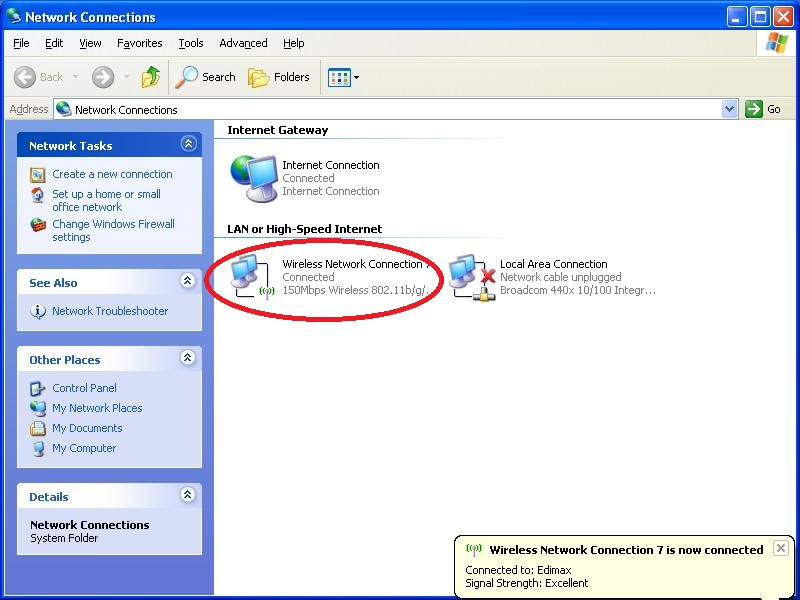Viewport: 800px width, 600px height.
Task: Click Set up a home or small office network
Action: click(x=106, y=201)
